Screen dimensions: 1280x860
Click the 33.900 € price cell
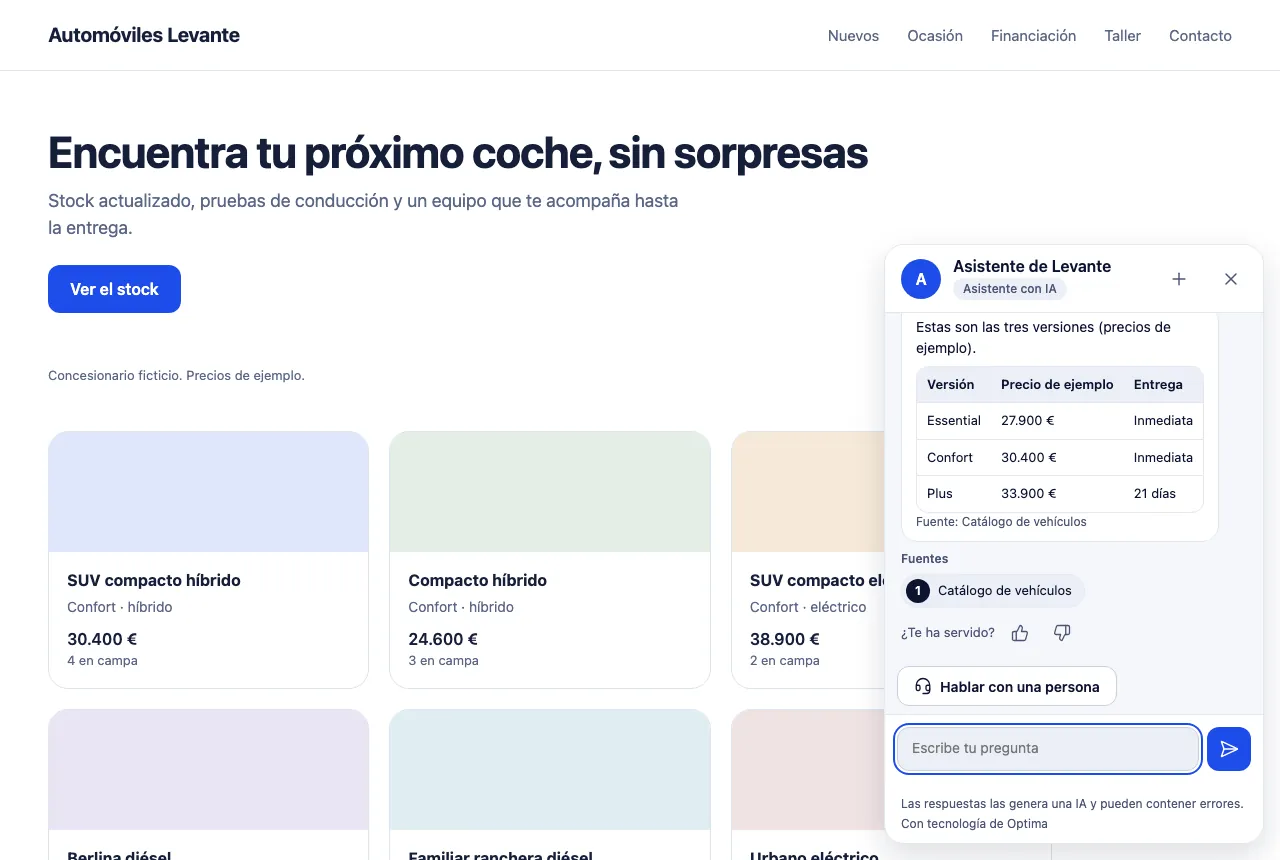(1028, 493)
